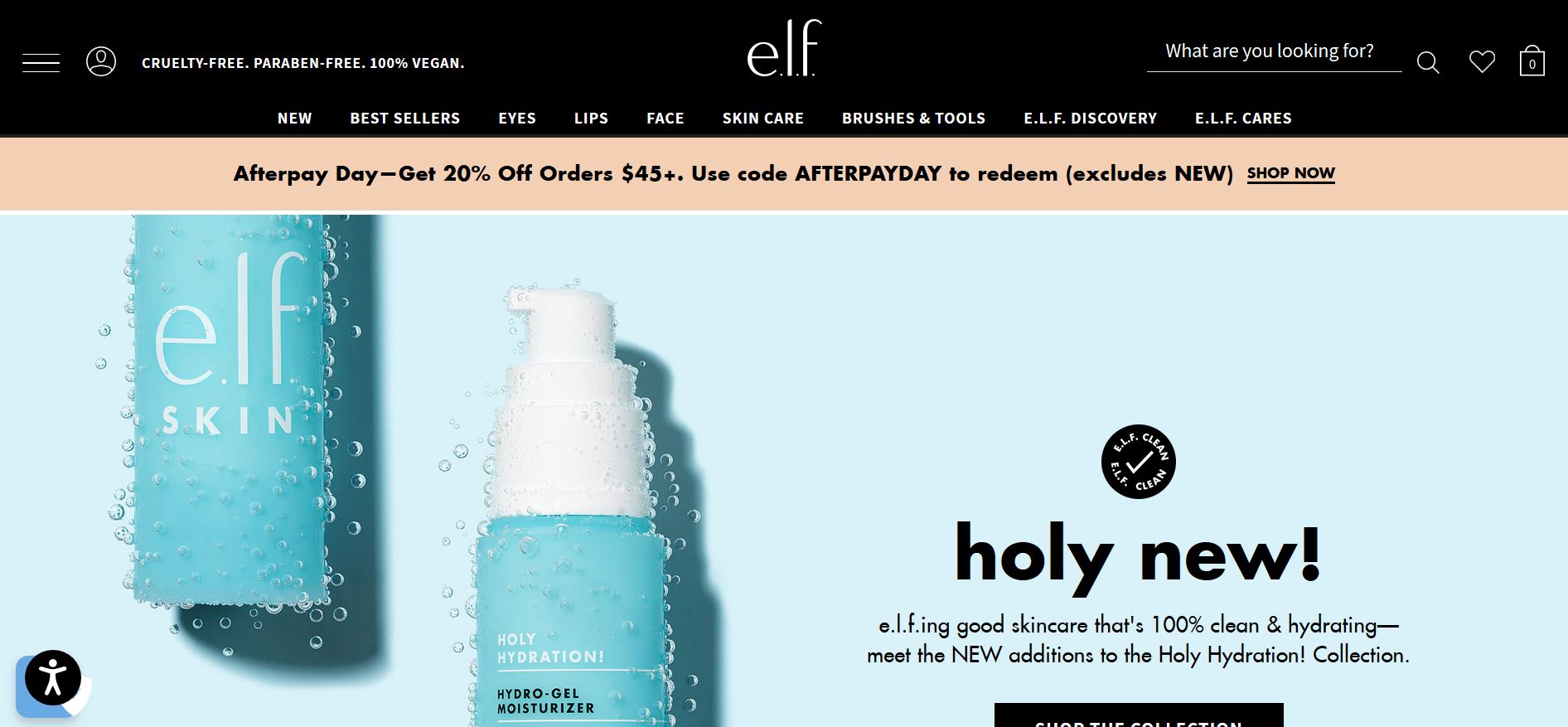Open the BEST SELLERS menu
The image size is (1568, 727).
click(x=405, y=119)
